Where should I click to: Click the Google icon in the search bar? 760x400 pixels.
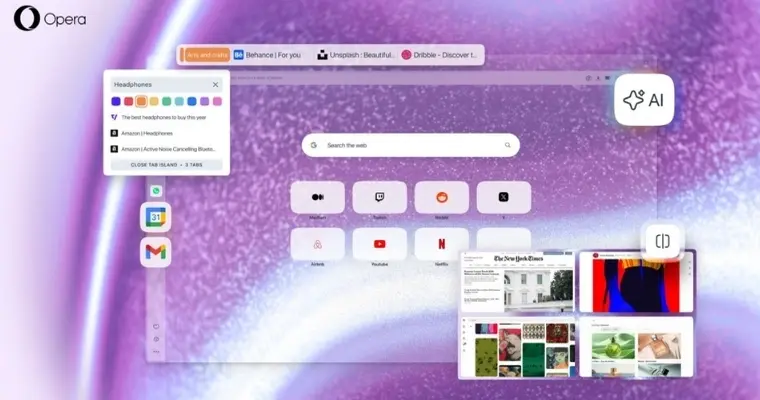[x=314, y=145]
